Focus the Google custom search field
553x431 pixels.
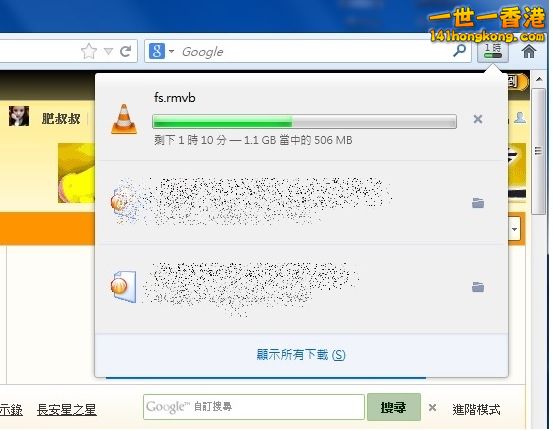[x=254, y=407]
